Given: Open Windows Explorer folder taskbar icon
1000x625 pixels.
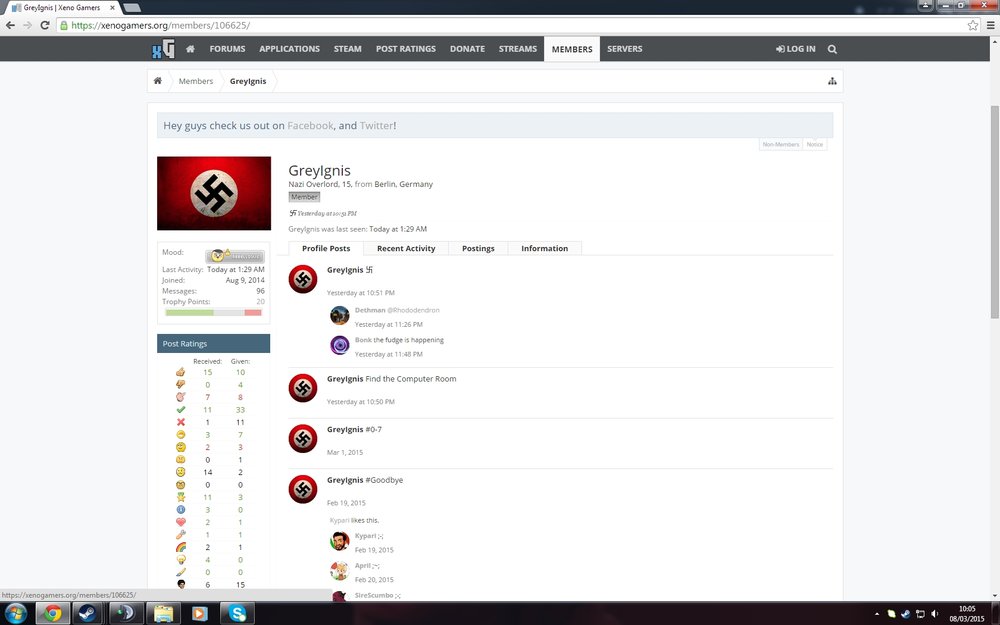Looking at the screenshot, I should [163, 614].
